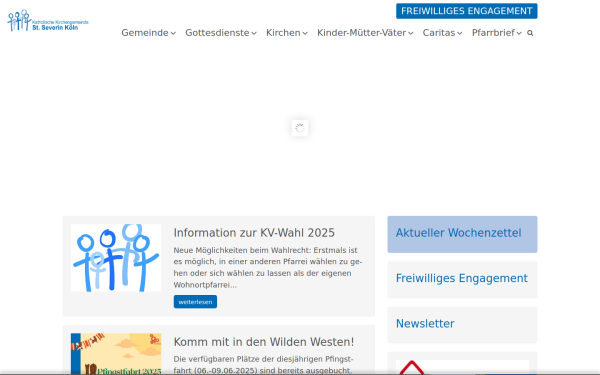Screen dimensions: 600x375
Task: Expand the Pfarrbrief chevron arrow
Action: (x=519, y=33)
